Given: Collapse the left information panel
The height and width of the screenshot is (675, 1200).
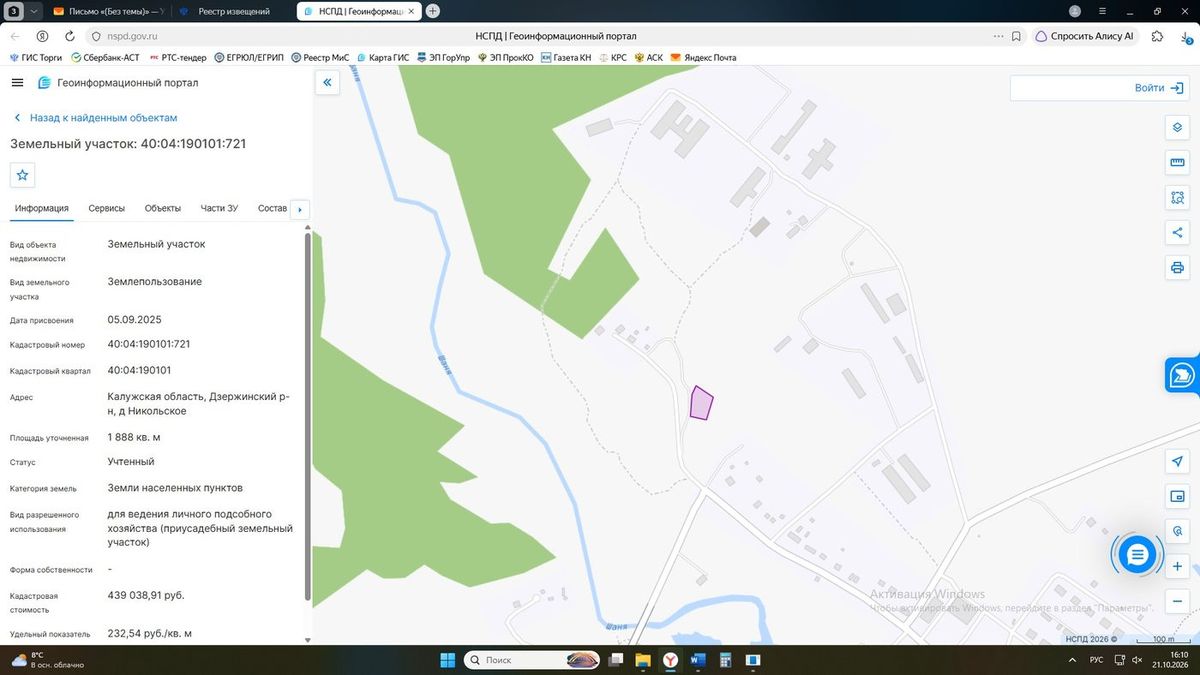Looking at the screenshot, I should (x=327, y=83).
